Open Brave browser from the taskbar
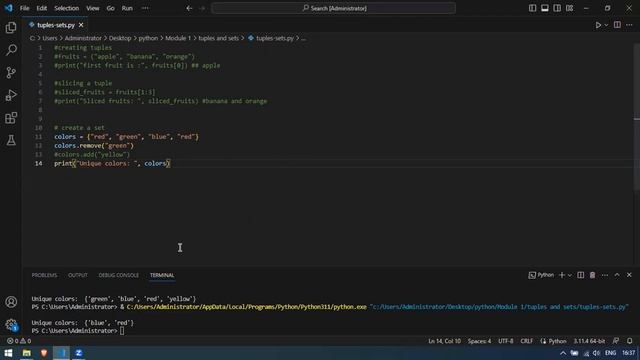 [x=44, y=353]
